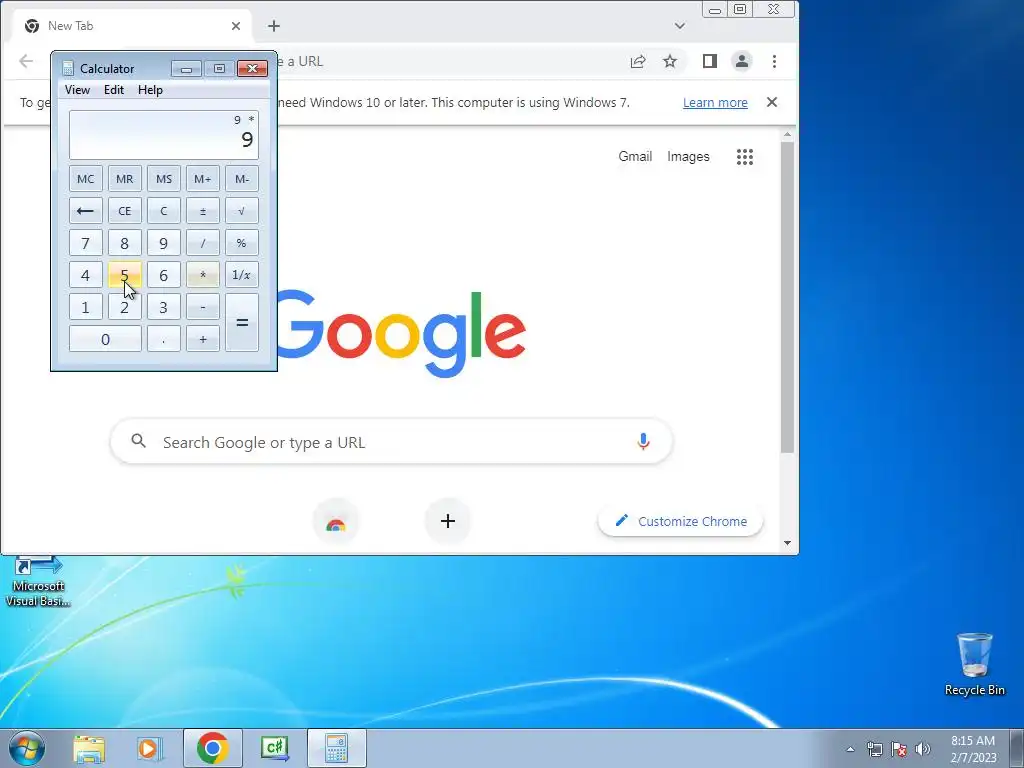Open the Chrome profile avatar
This screenshot has width=1024, height=768.
[742, 61]
